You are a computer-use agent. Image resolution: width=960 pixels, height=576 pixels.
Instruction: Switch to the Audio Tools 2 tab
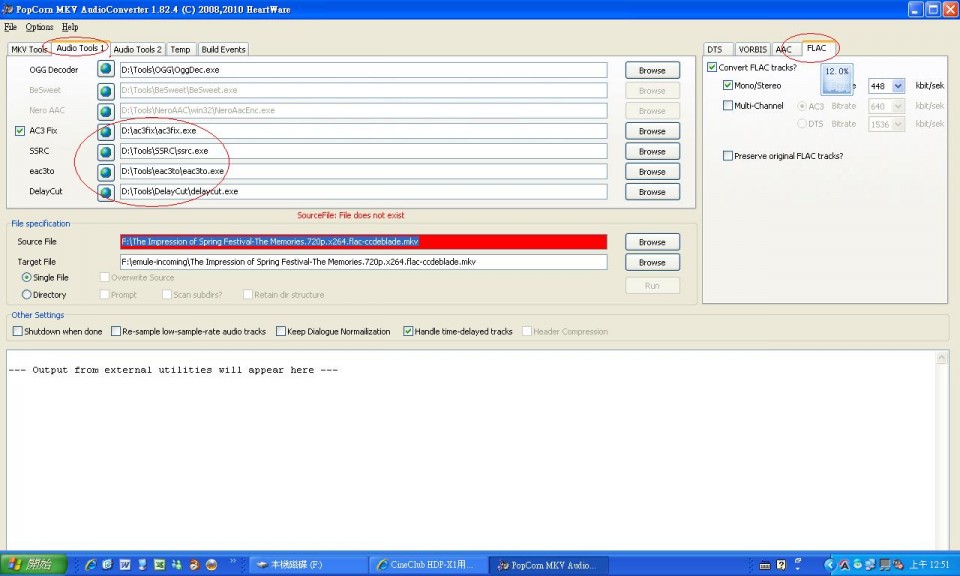click(137, 50)
